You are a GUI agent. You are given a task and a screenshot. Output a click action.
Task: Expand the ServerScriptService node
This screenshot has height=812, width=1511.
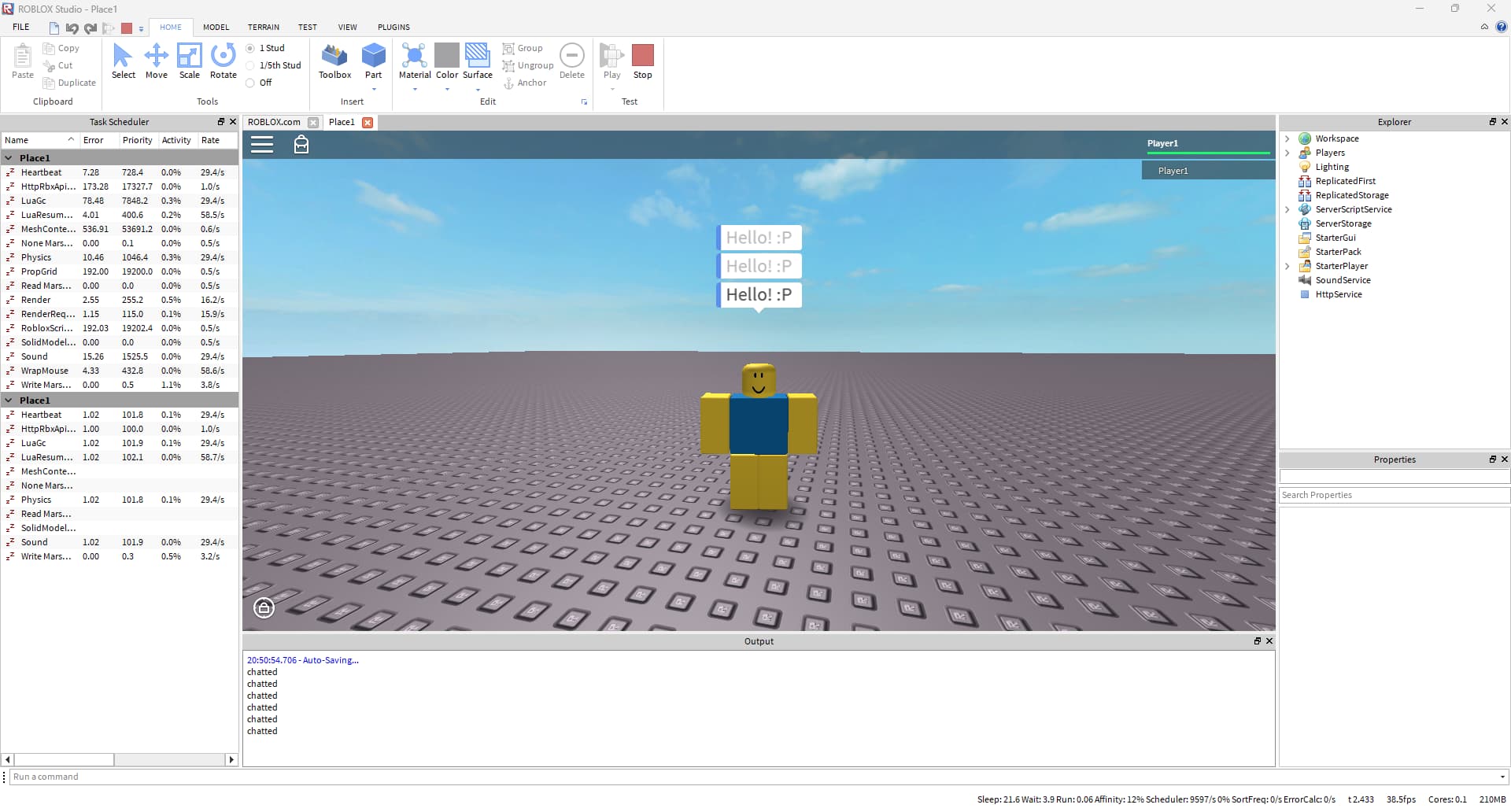(1287, 209)
